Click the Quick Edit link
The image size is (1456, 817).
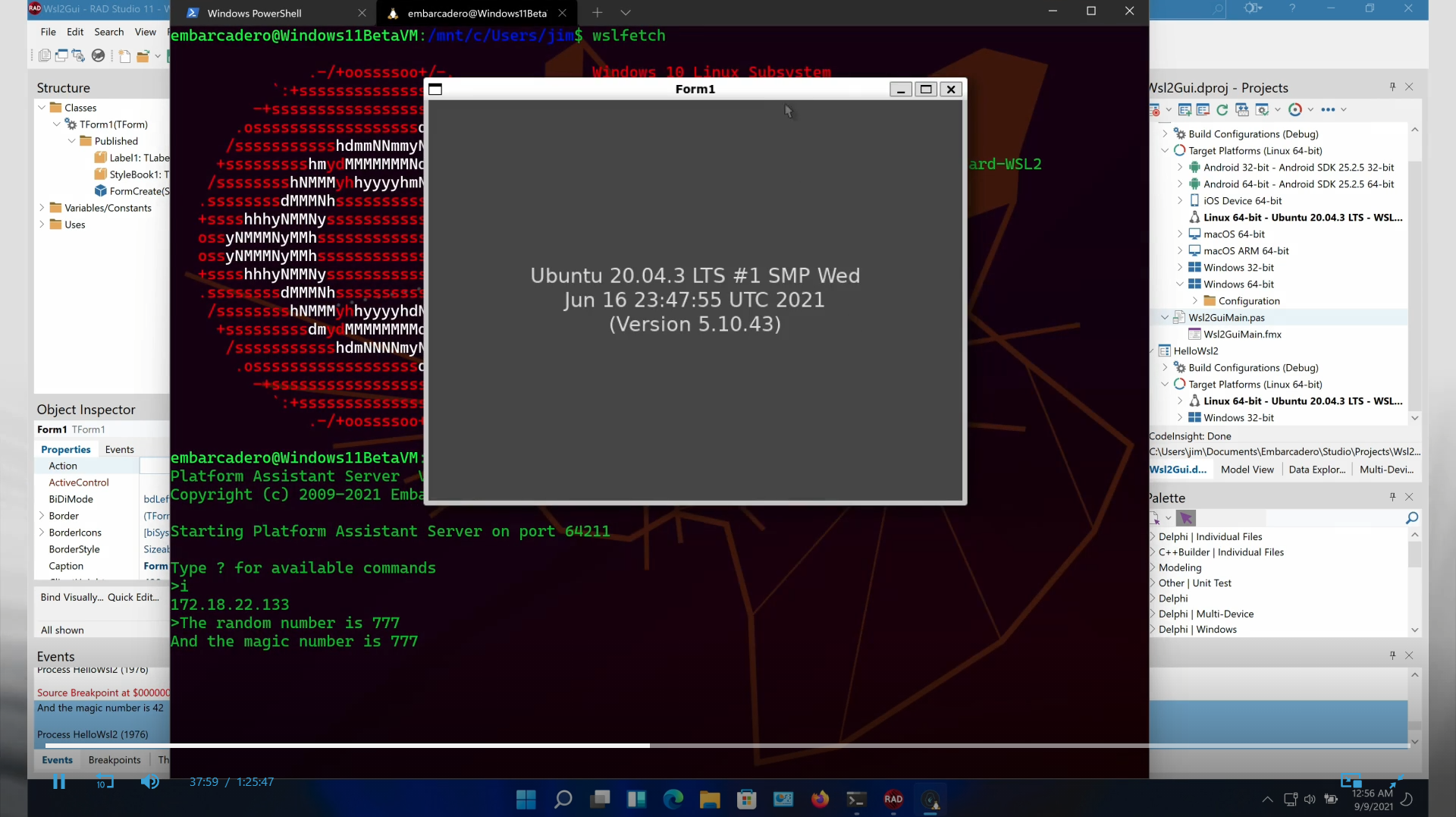[x=133, y=598]
